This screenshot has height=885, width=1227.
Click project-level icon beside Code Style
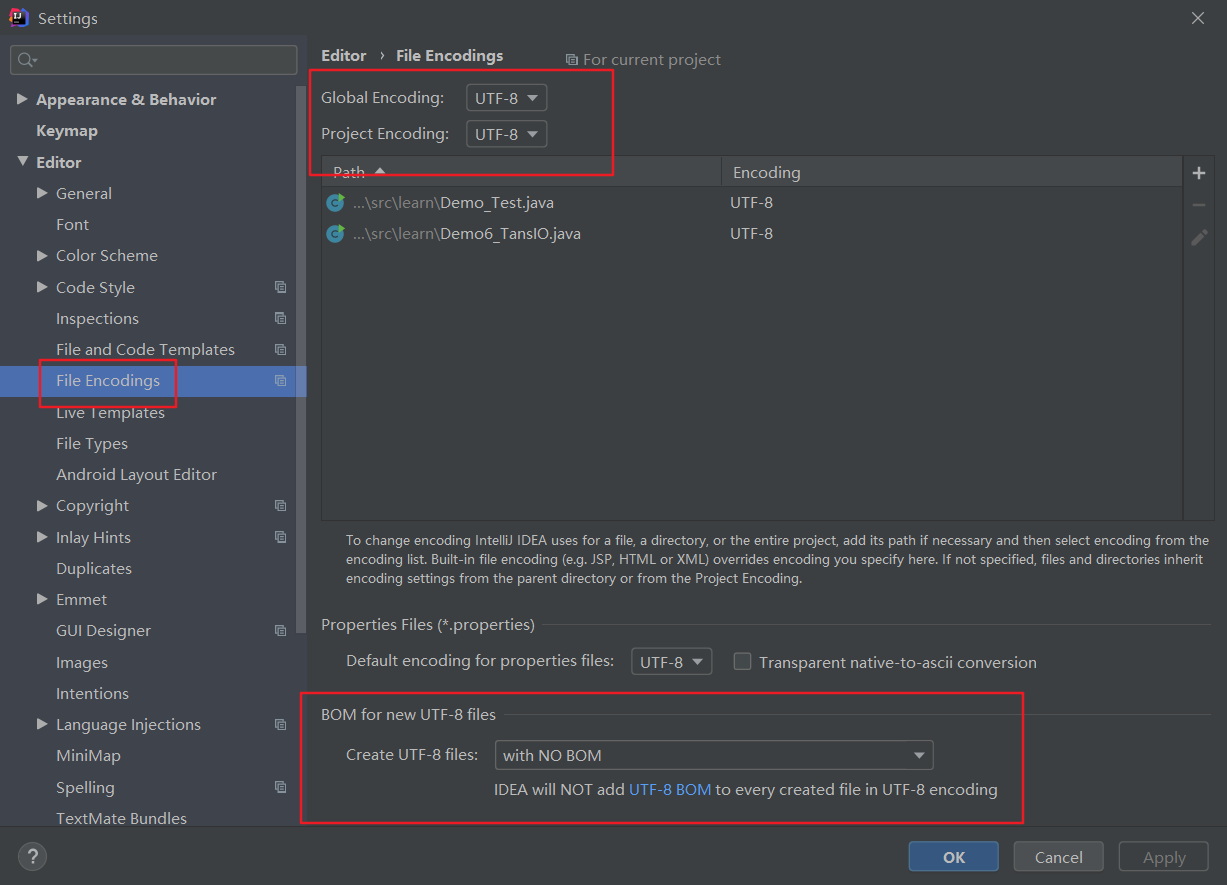[280, 287]
